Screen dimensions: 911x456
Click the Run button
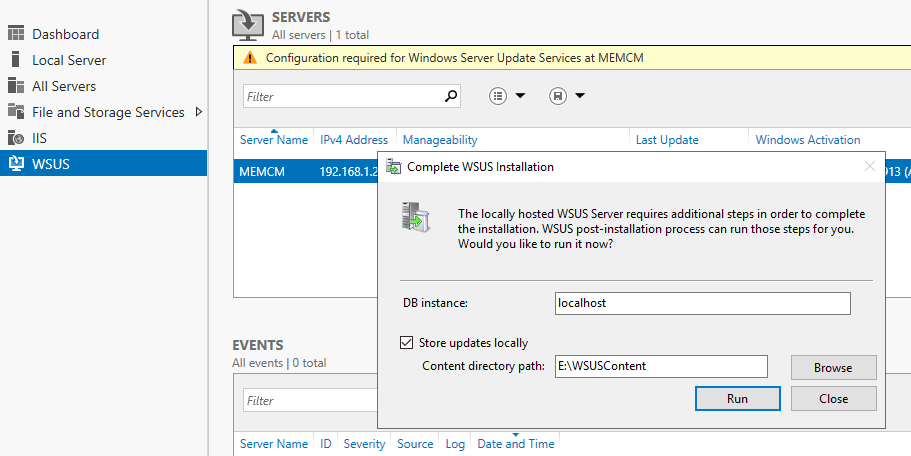pos(737,398)
